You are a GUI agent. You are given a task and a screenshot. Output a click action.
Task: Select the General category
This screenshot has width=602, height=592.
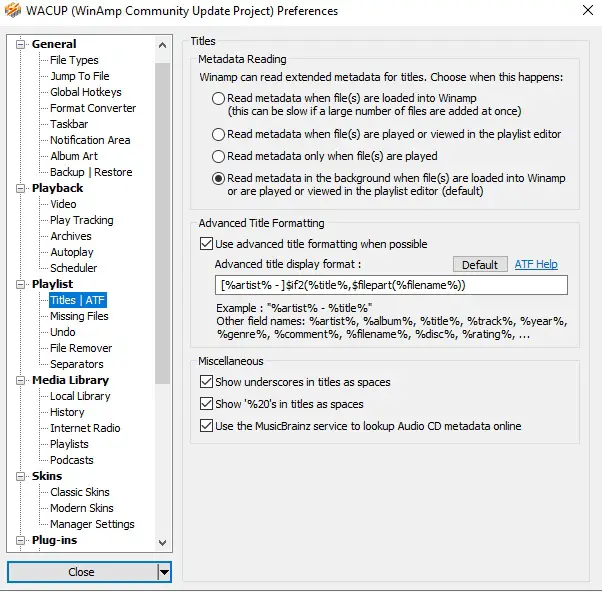(x=54, y=44)
